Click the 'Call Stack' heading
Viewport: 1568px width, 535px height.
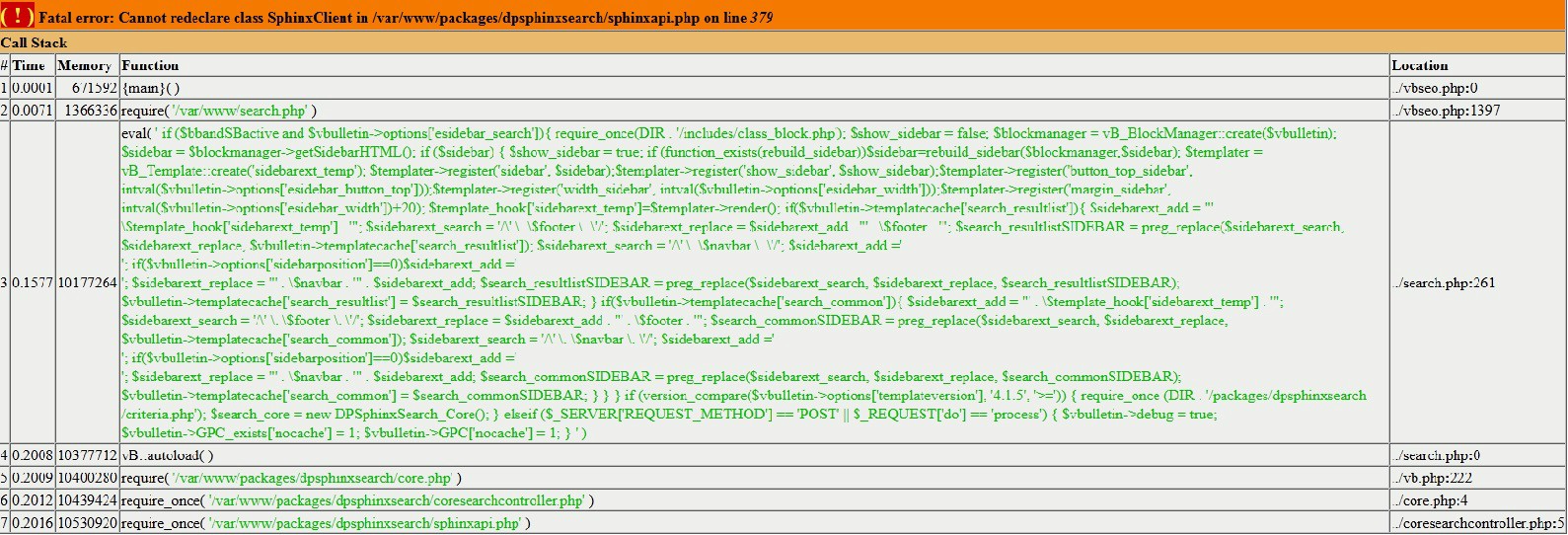[x=34, y=42]
